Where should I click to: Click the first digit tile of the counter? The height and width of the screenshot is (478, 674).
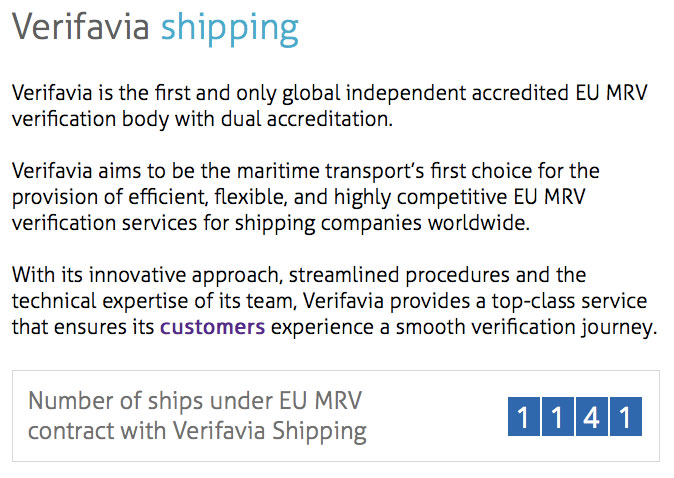click(x=523, y=416)
